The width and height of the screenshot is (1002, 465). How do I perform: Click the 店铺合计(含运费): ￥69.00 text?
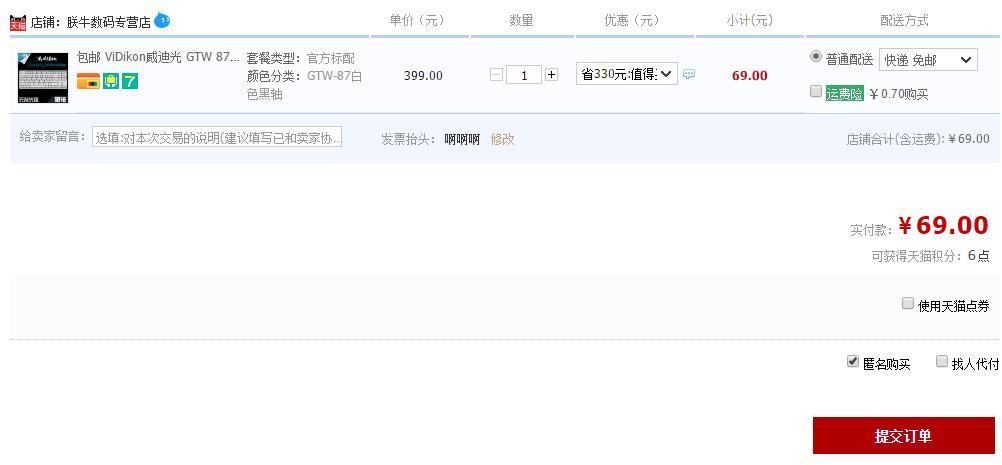click(918, 139)
